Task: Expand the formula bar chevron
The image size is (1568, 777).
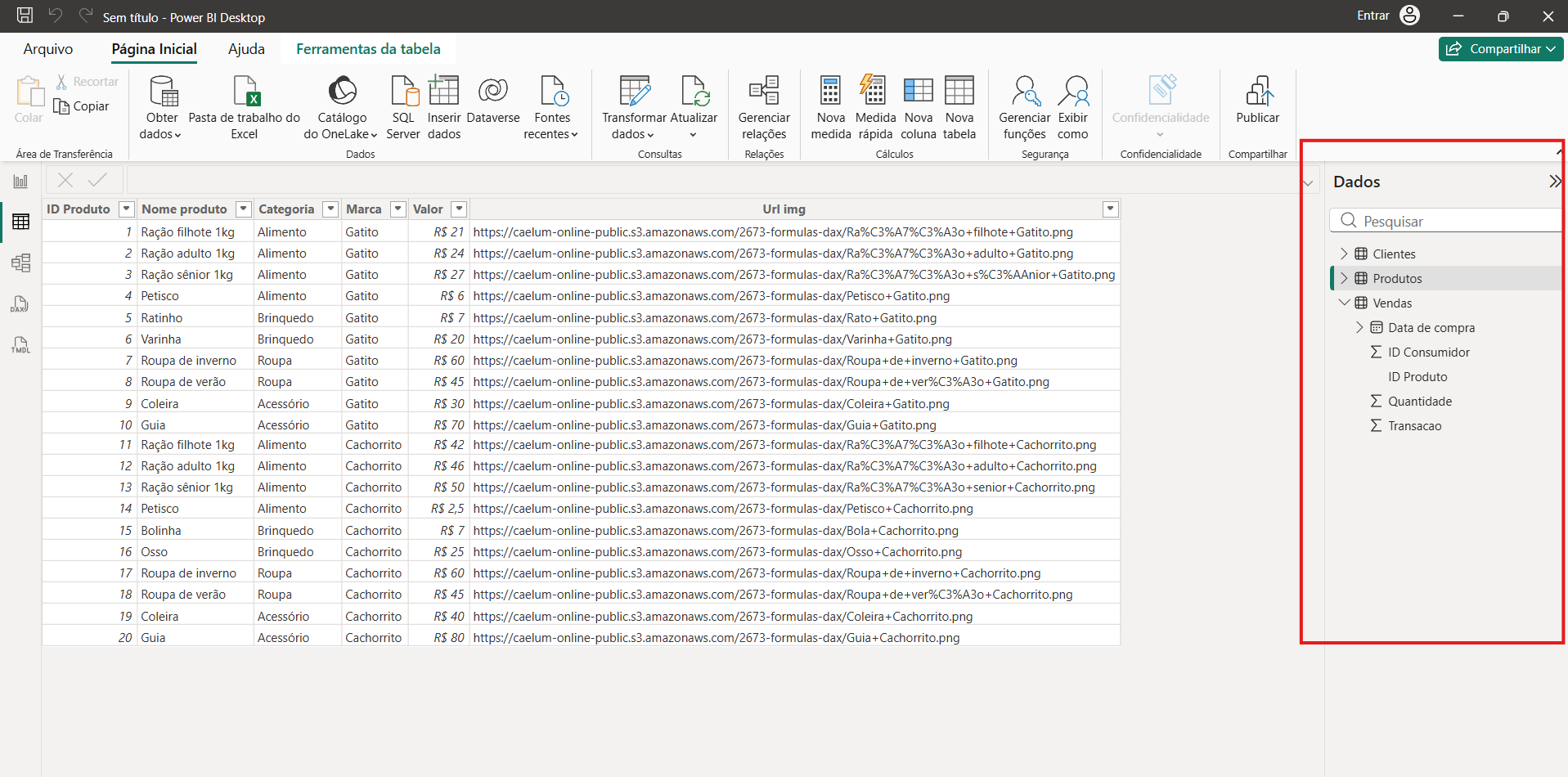Action: [x=1309, y=182]
